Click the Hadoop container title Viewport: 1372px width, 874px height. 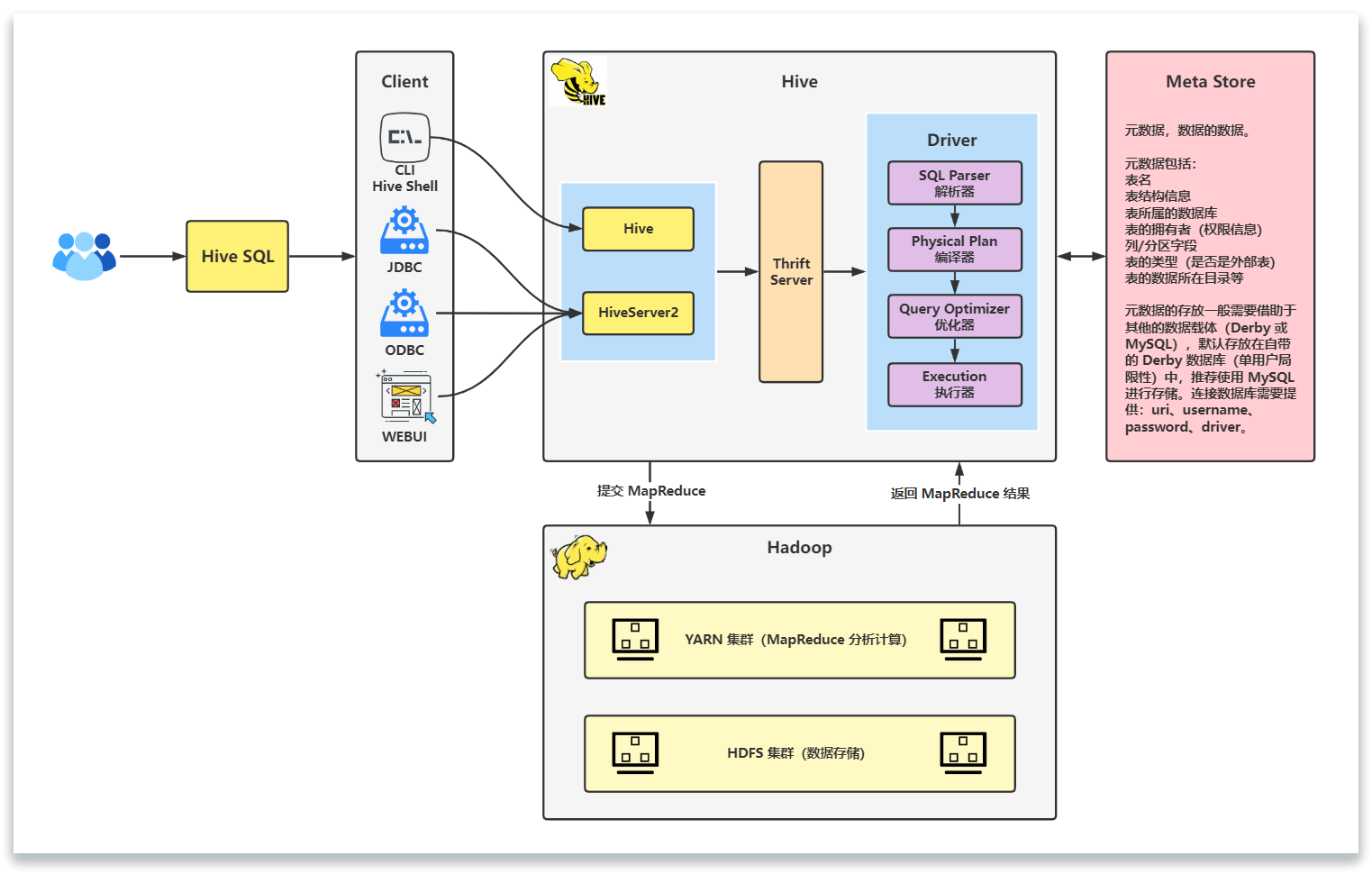tap(799, 547)
